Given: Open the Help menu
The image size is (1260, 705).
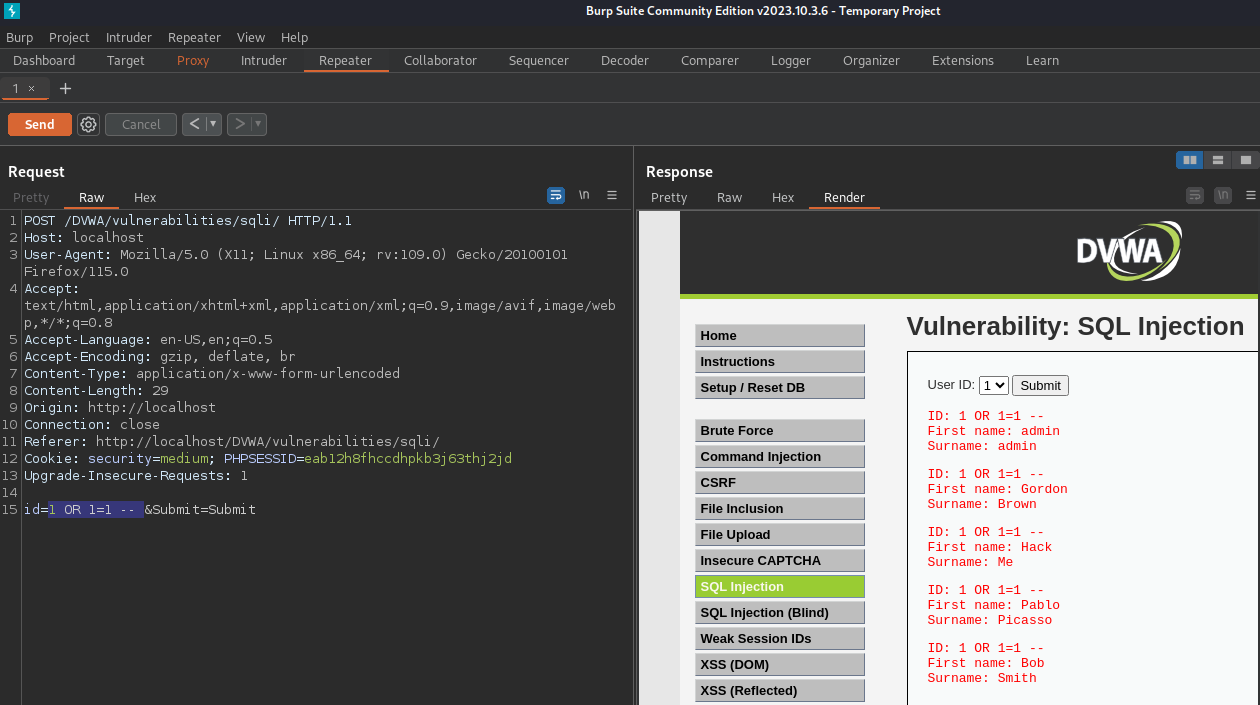Looking at the screenshot, I should 294,37.
